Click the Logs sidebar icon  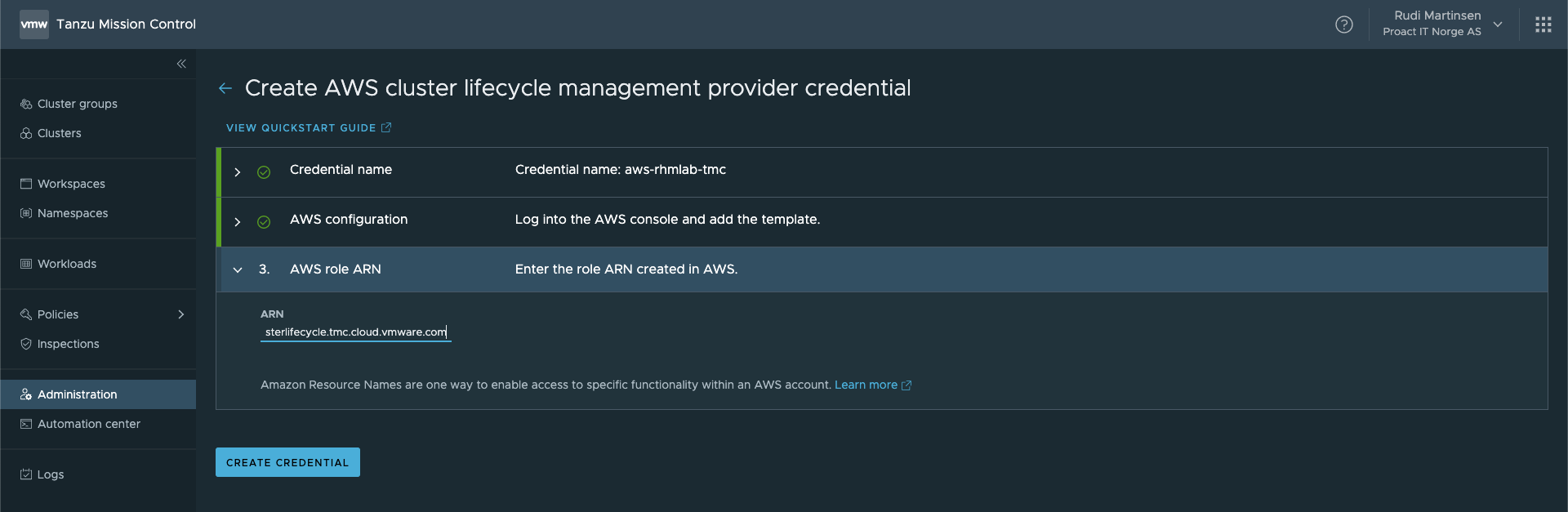coord(26,474)
